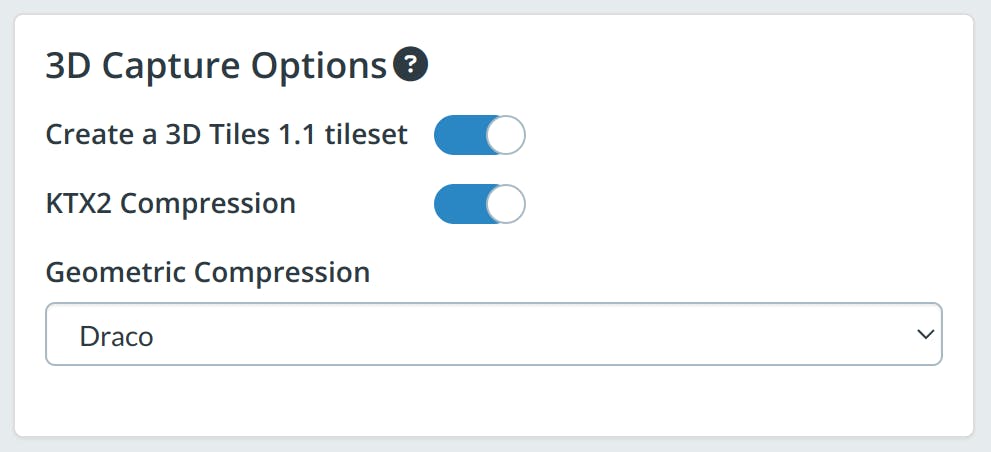Expand the compression type combo box
This screenshot has width=991, height=452.
[x=493, y=334]
